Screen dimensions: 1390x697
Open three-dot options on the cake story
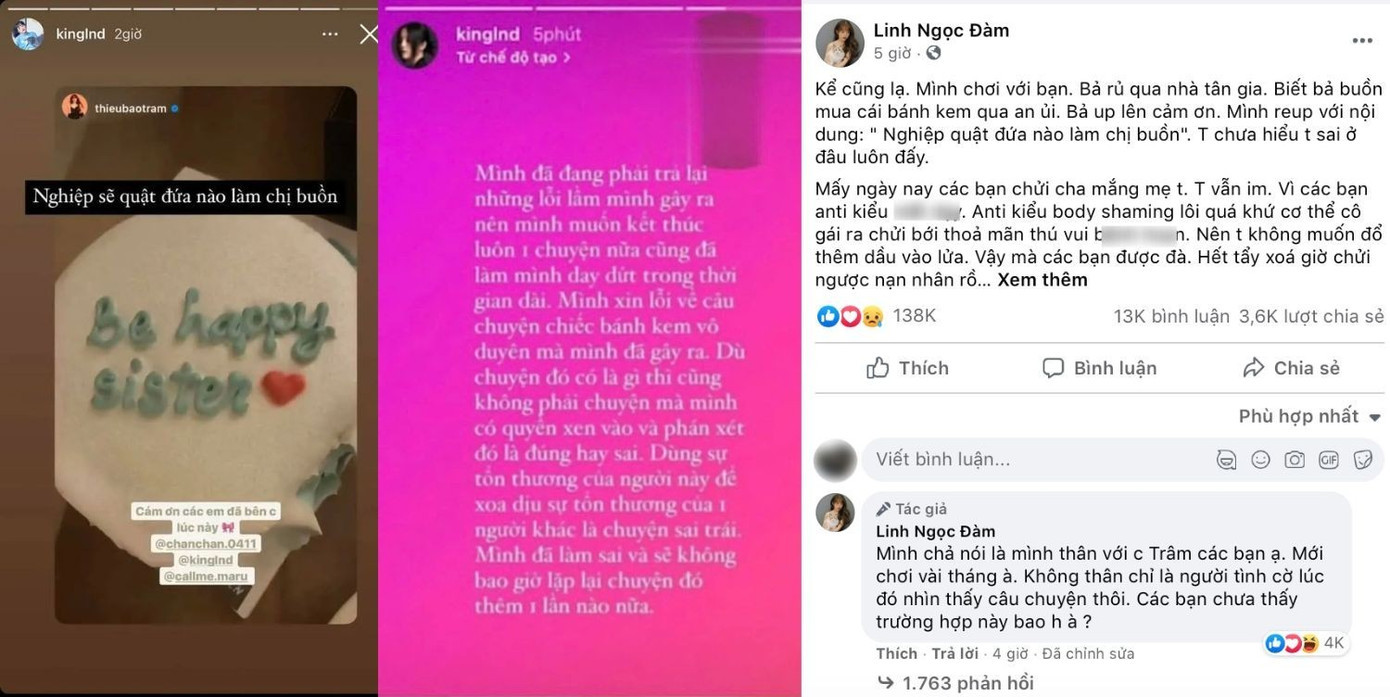(330, 34)
